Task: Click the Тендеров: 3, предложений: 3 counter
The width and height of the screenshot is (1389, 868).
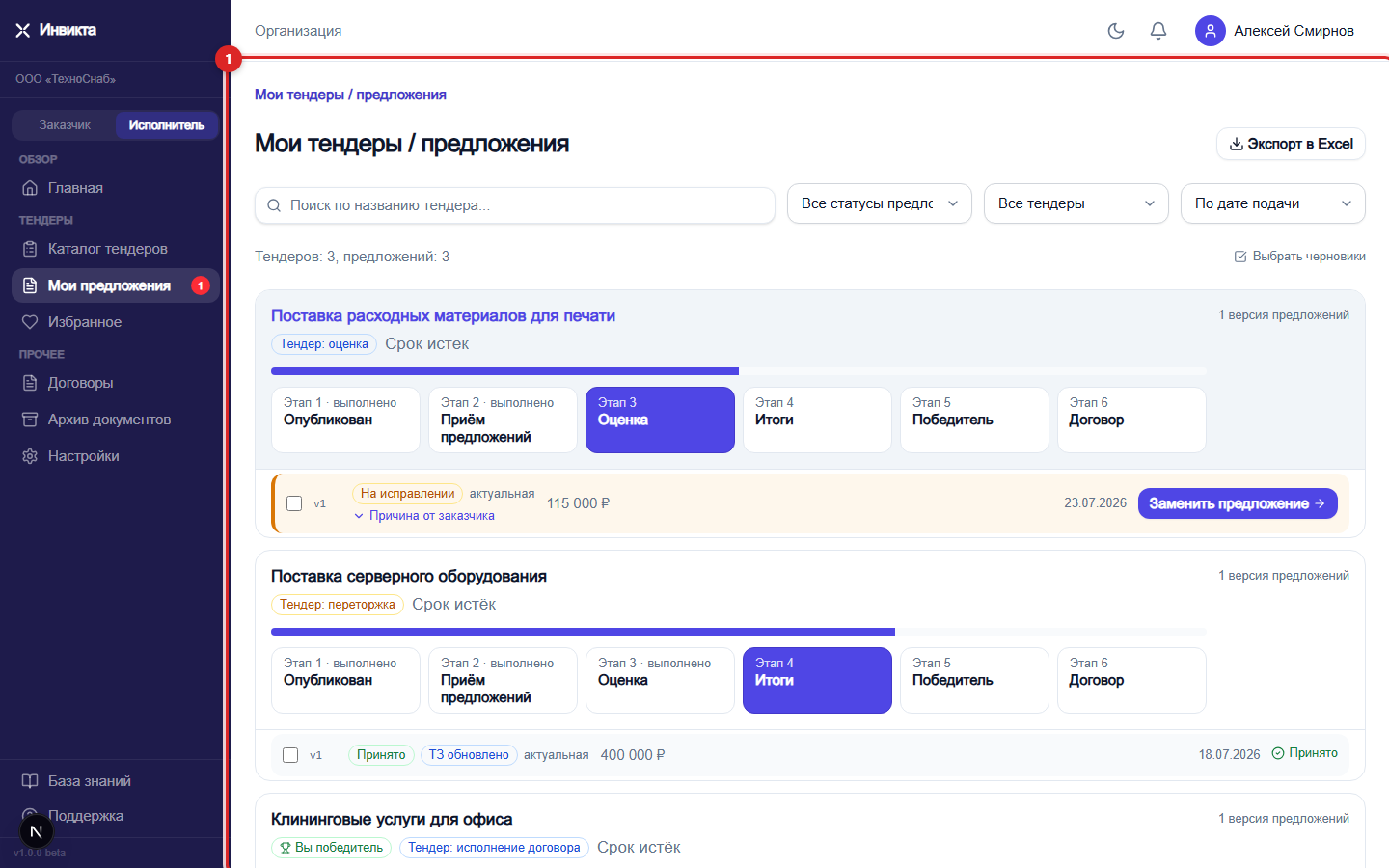Action: 352,257
